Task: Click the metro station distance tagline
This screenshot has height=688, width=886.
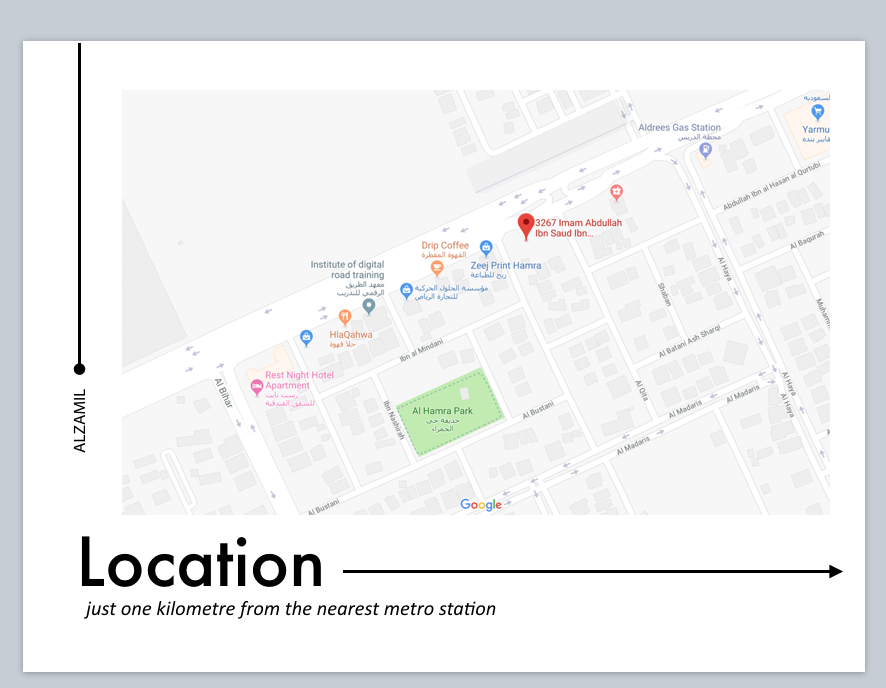Action: tap(291, 608)
